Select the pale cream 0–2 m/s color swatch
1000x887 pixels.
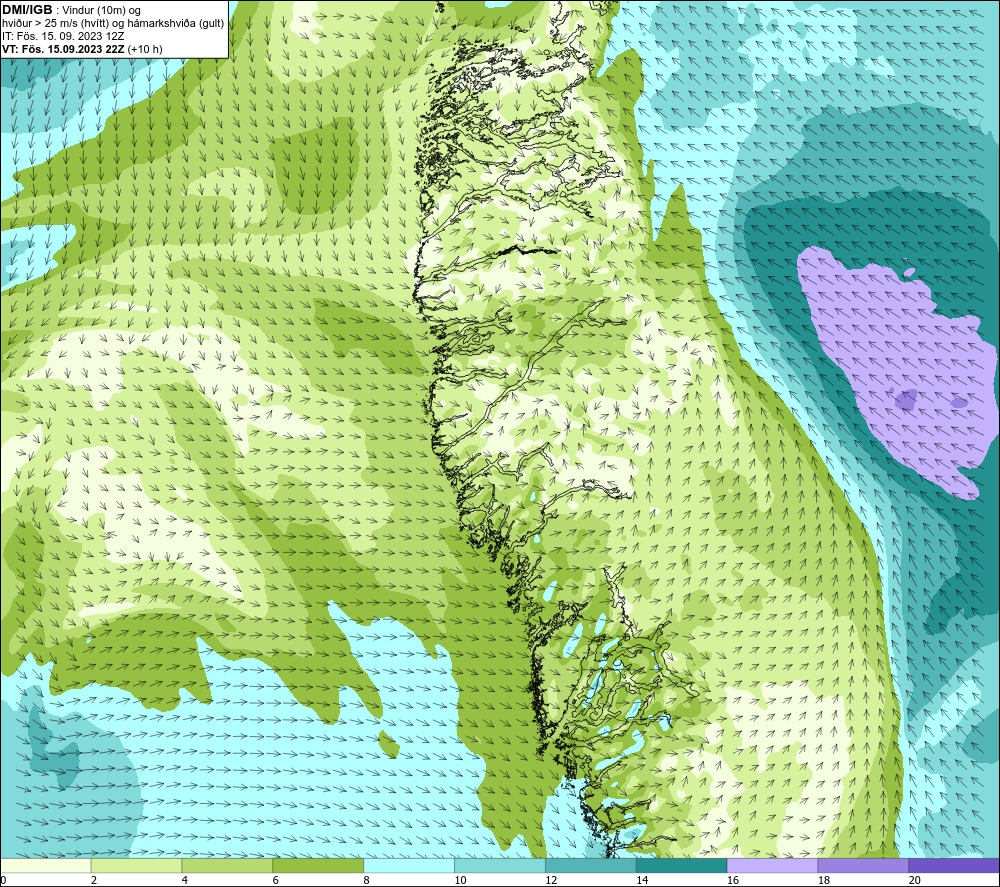[46, 865]
